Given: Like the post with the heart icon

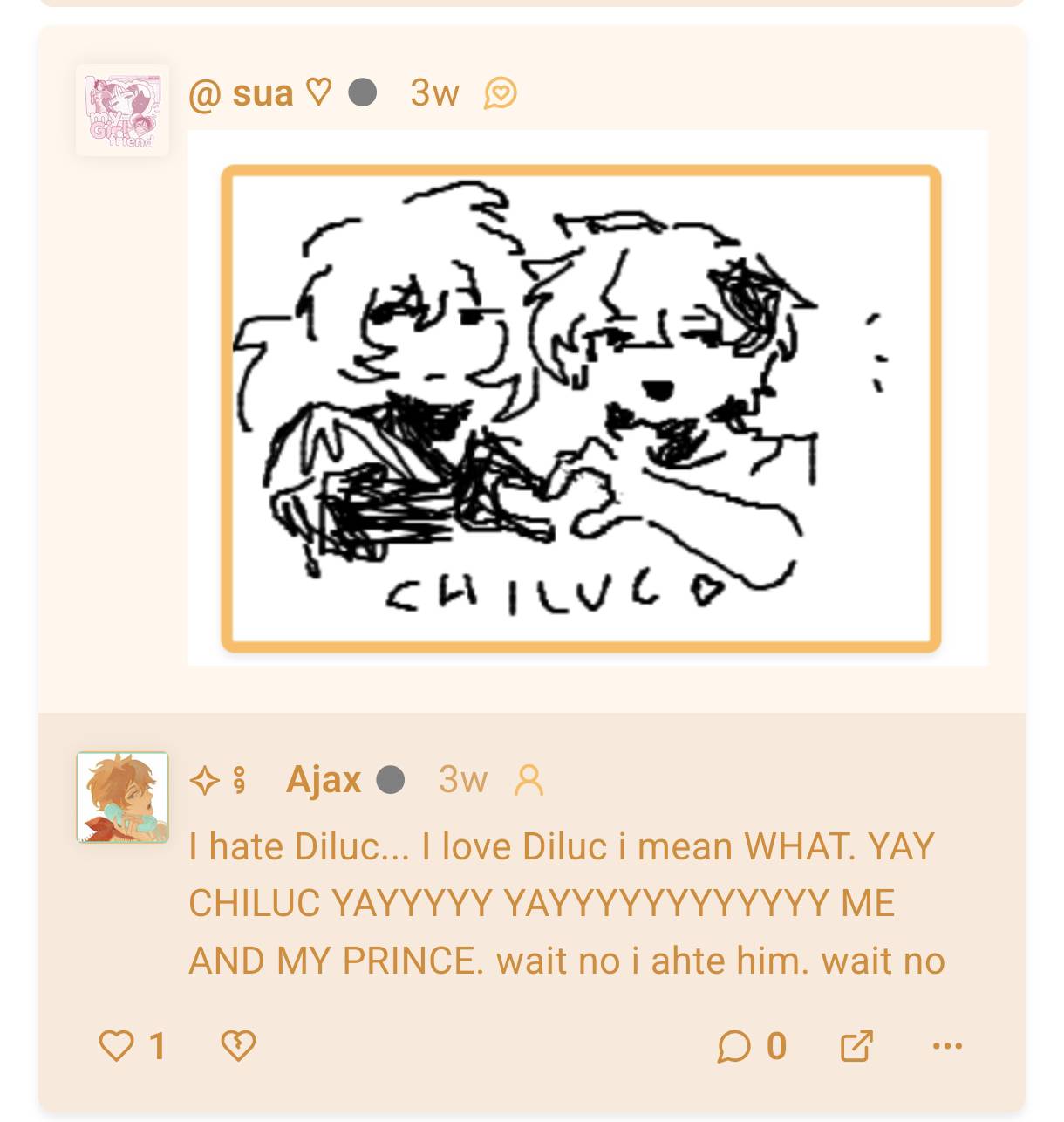Looking at the screenshot, I should pos(116,1045).
